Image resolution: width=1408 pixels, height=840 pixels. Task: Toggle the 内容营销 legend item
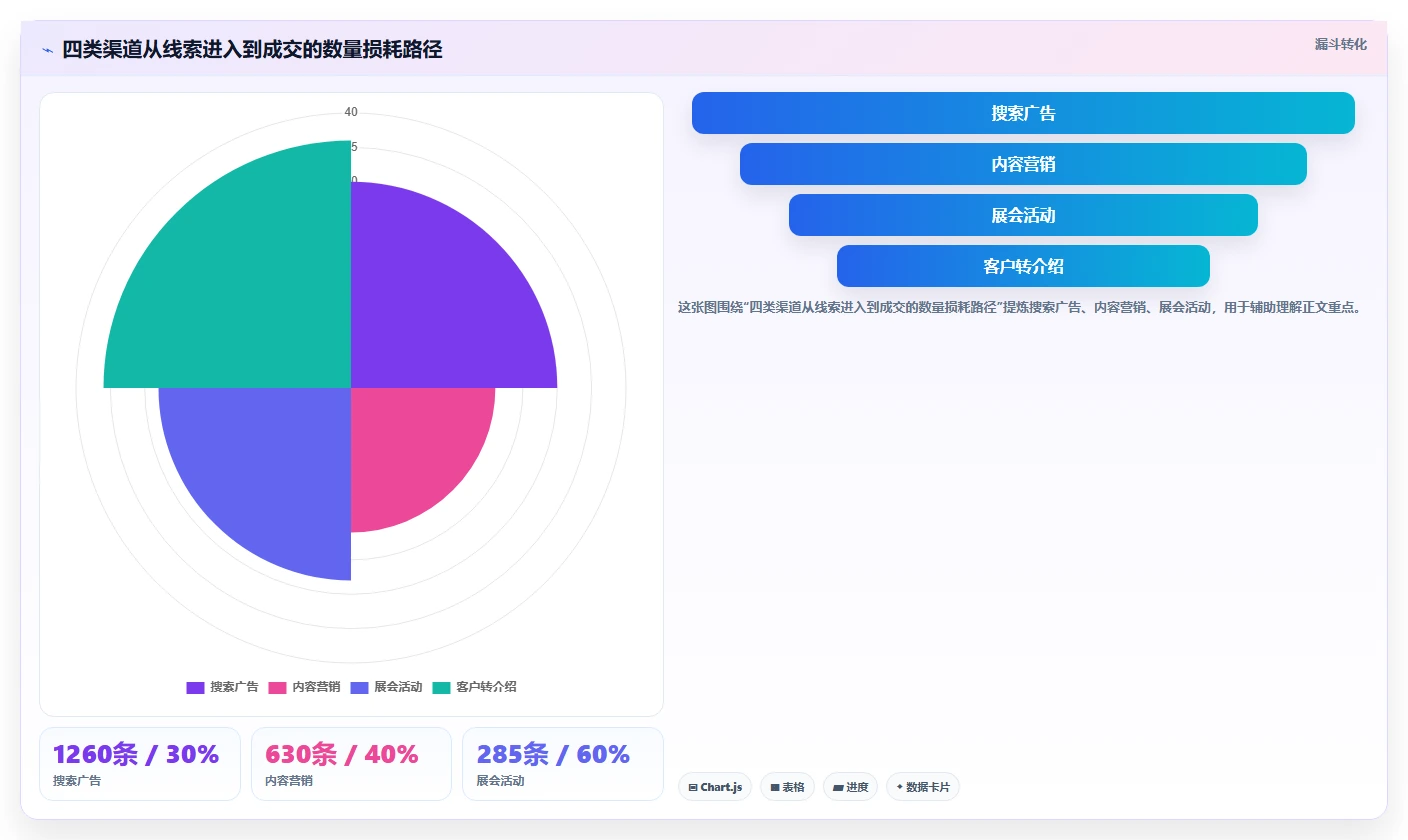304,687
